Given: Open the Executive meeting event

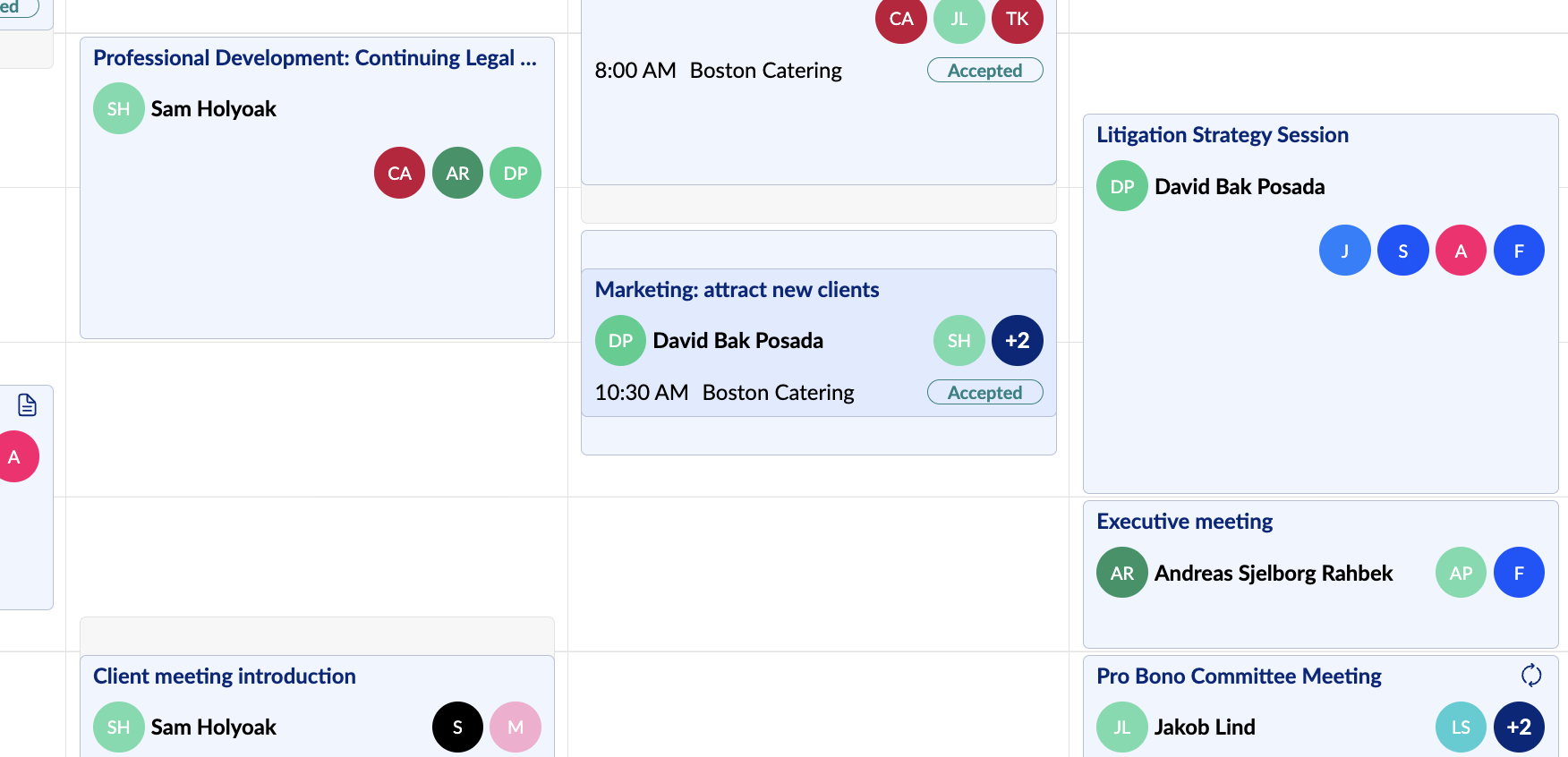Looking at the screenshot, I should [1184, 522].
